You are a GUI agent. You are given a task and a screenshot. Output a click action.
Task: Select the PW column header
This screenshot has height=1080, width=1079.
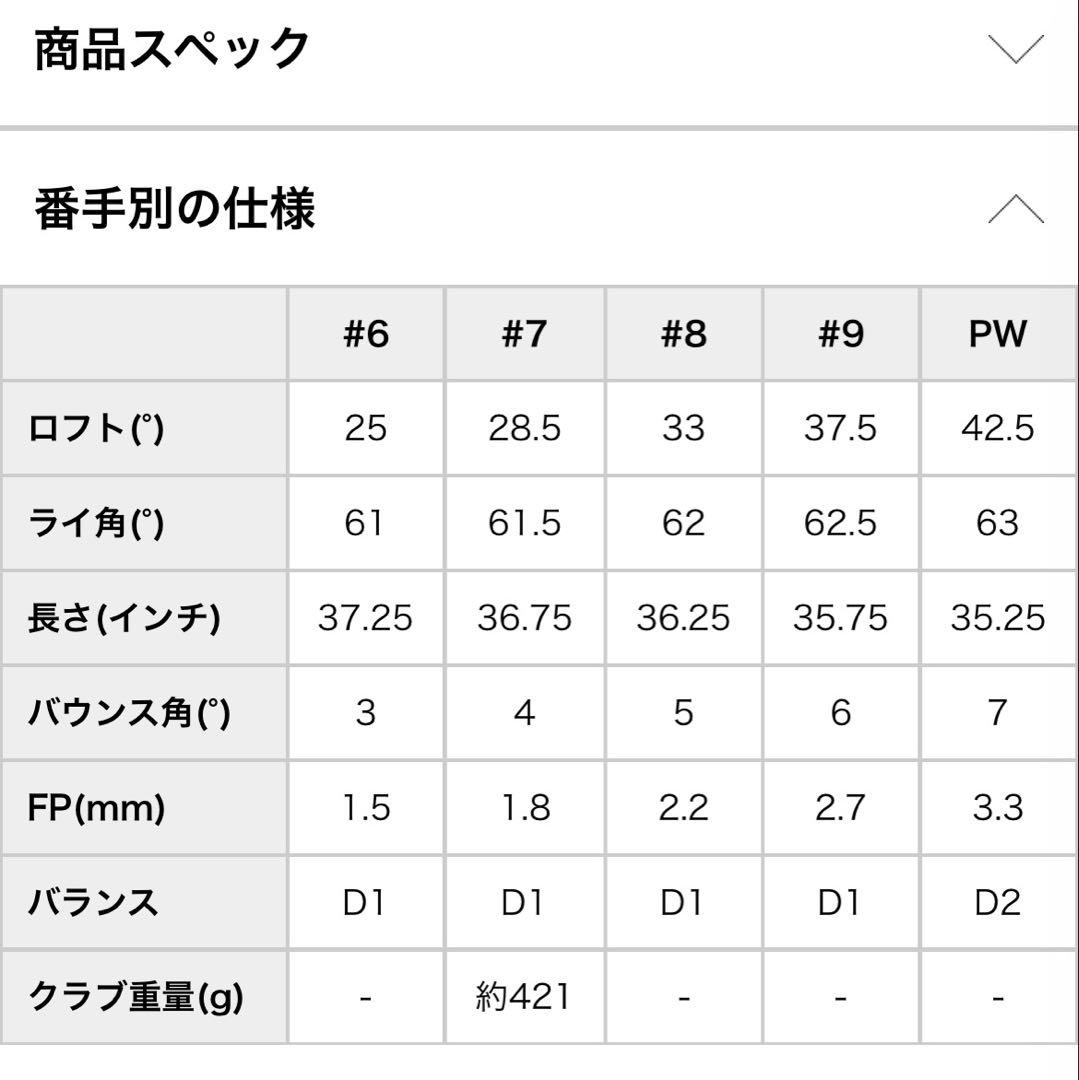[997, 334]
